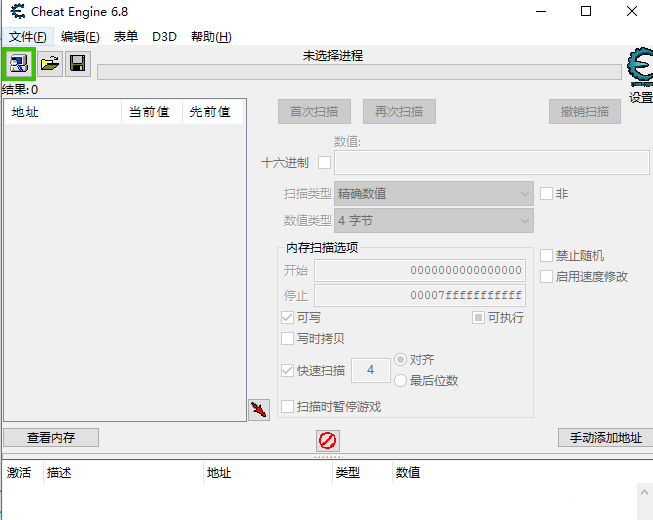This screenshot has height=520, width=653.
Task: Click the address table scroll-up arrow
Action: pyautogui.click(x=644, y=493)
